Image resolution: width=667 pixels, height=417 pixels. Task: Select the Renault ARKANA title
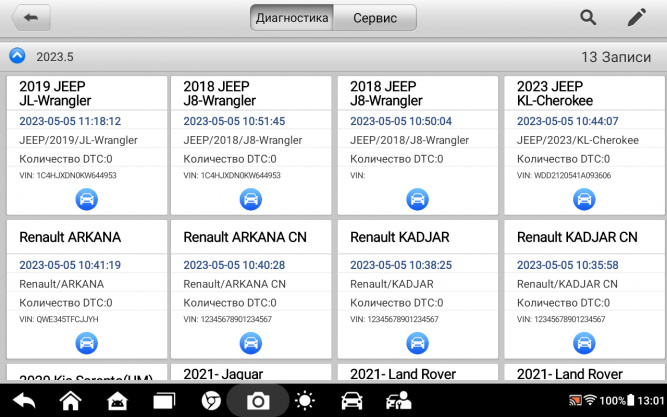tap(70, 237)
